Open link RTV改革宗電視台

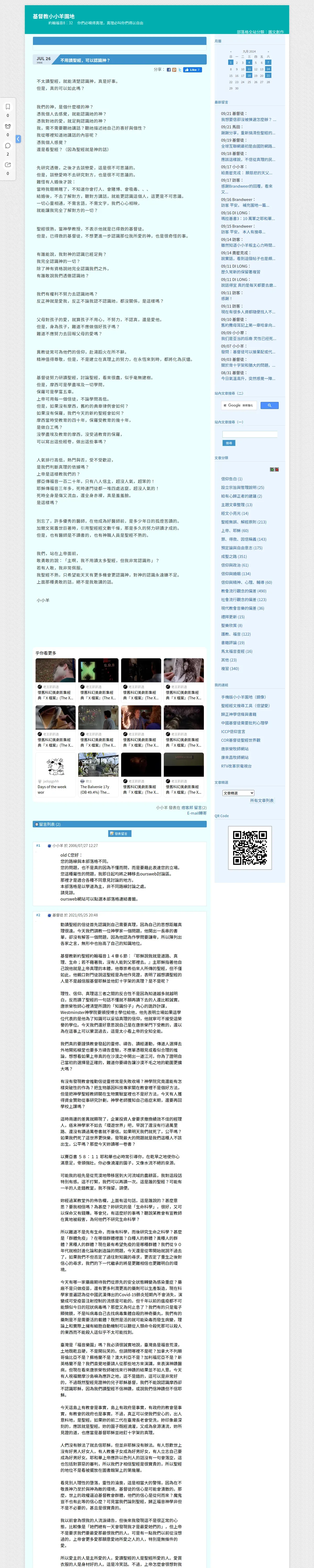click(x=236, y=766)
